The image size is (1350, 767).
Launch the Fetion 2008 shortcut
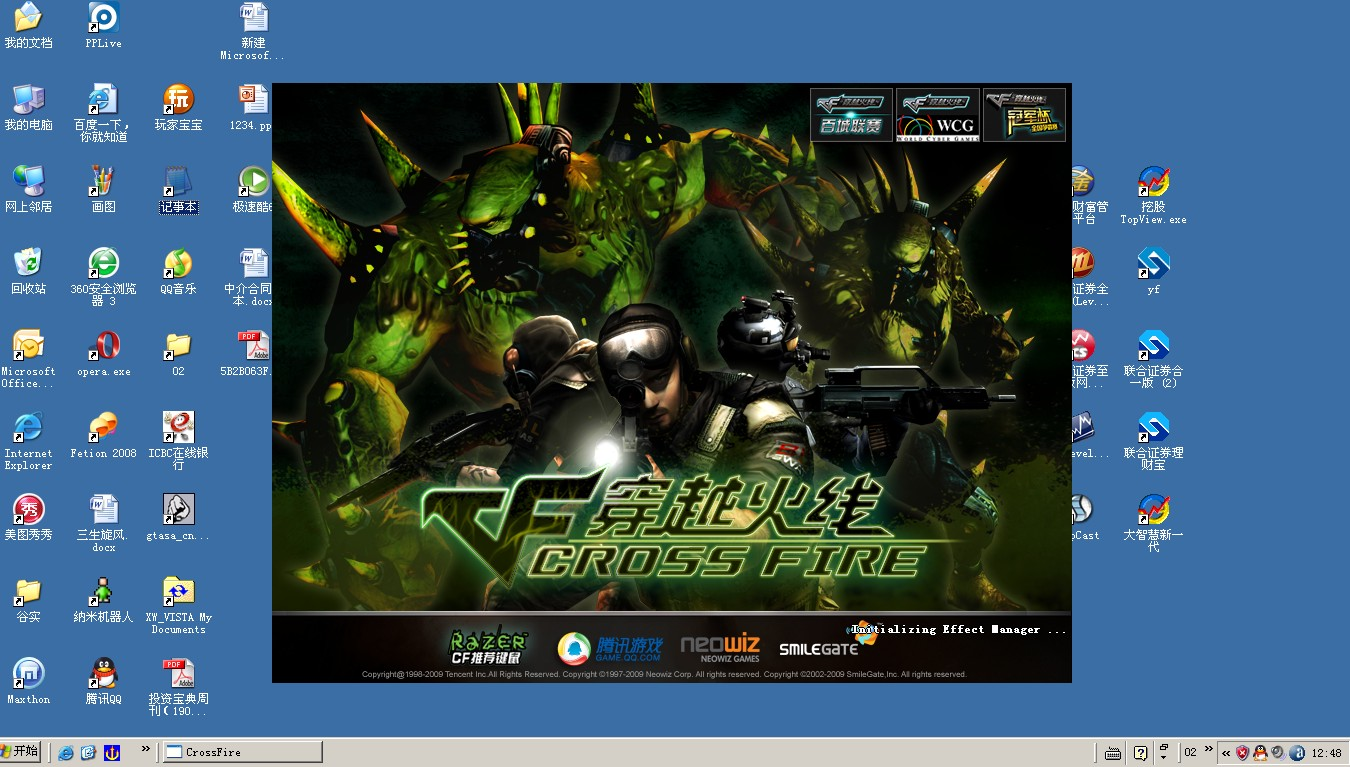click(x=103, y=436)
